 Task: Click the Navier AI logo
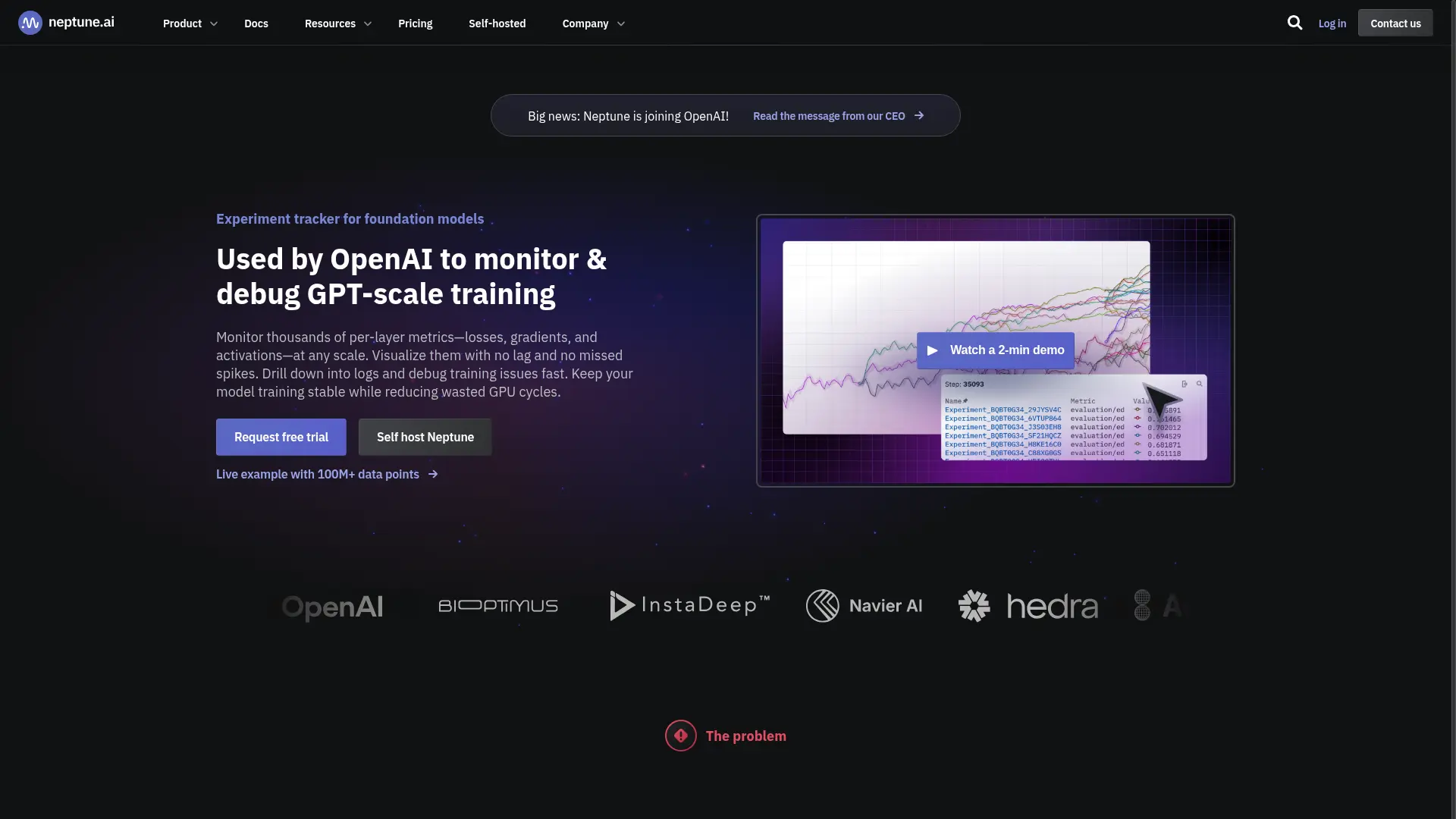pyautogui.click(x=864, y=606)
